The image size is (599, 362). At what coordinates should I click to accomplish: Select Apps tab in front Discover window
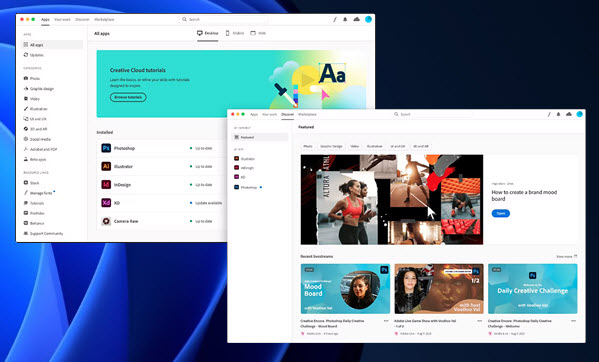pos(254,114)
